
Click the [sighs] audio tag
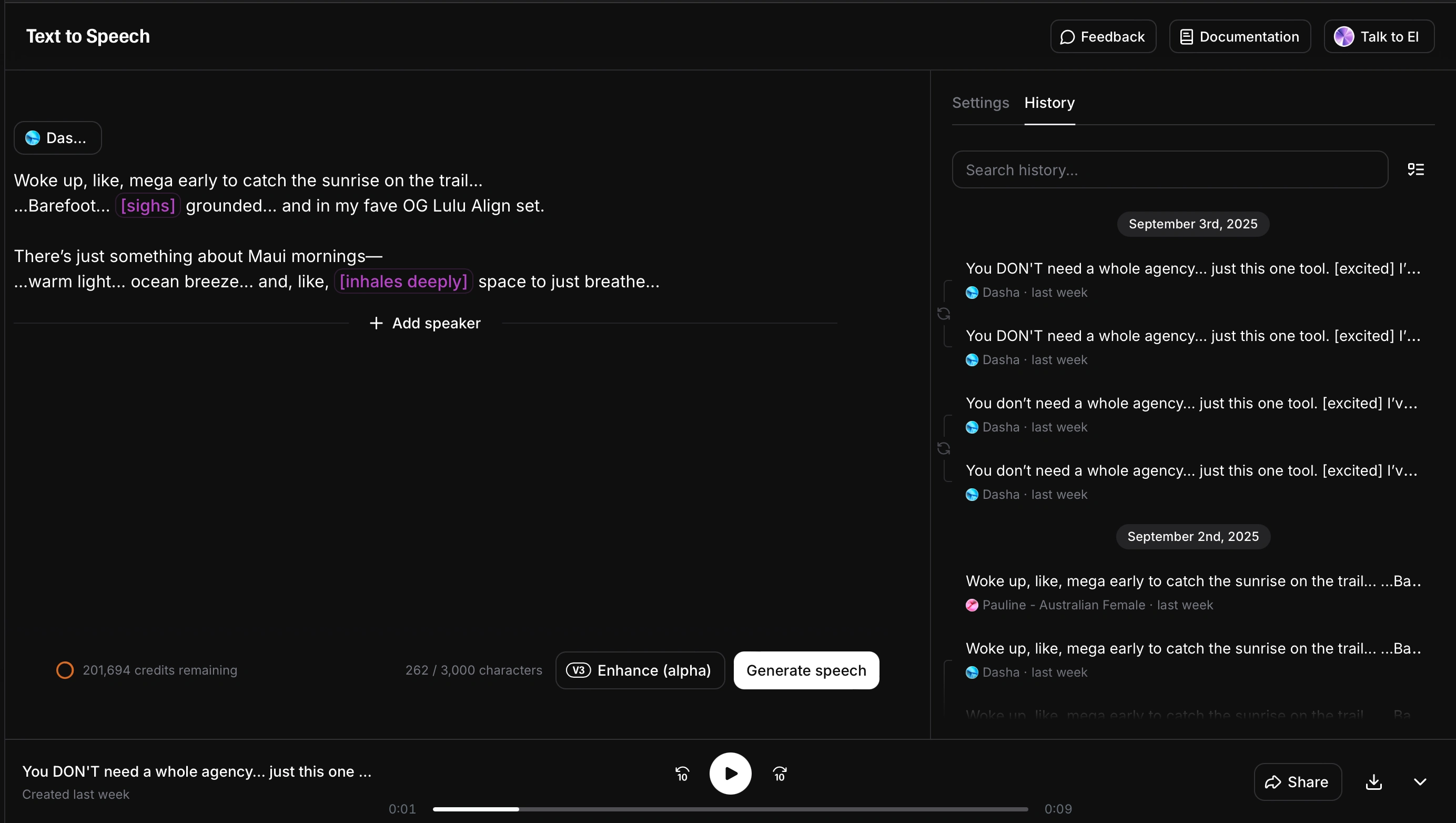(148, 205)
